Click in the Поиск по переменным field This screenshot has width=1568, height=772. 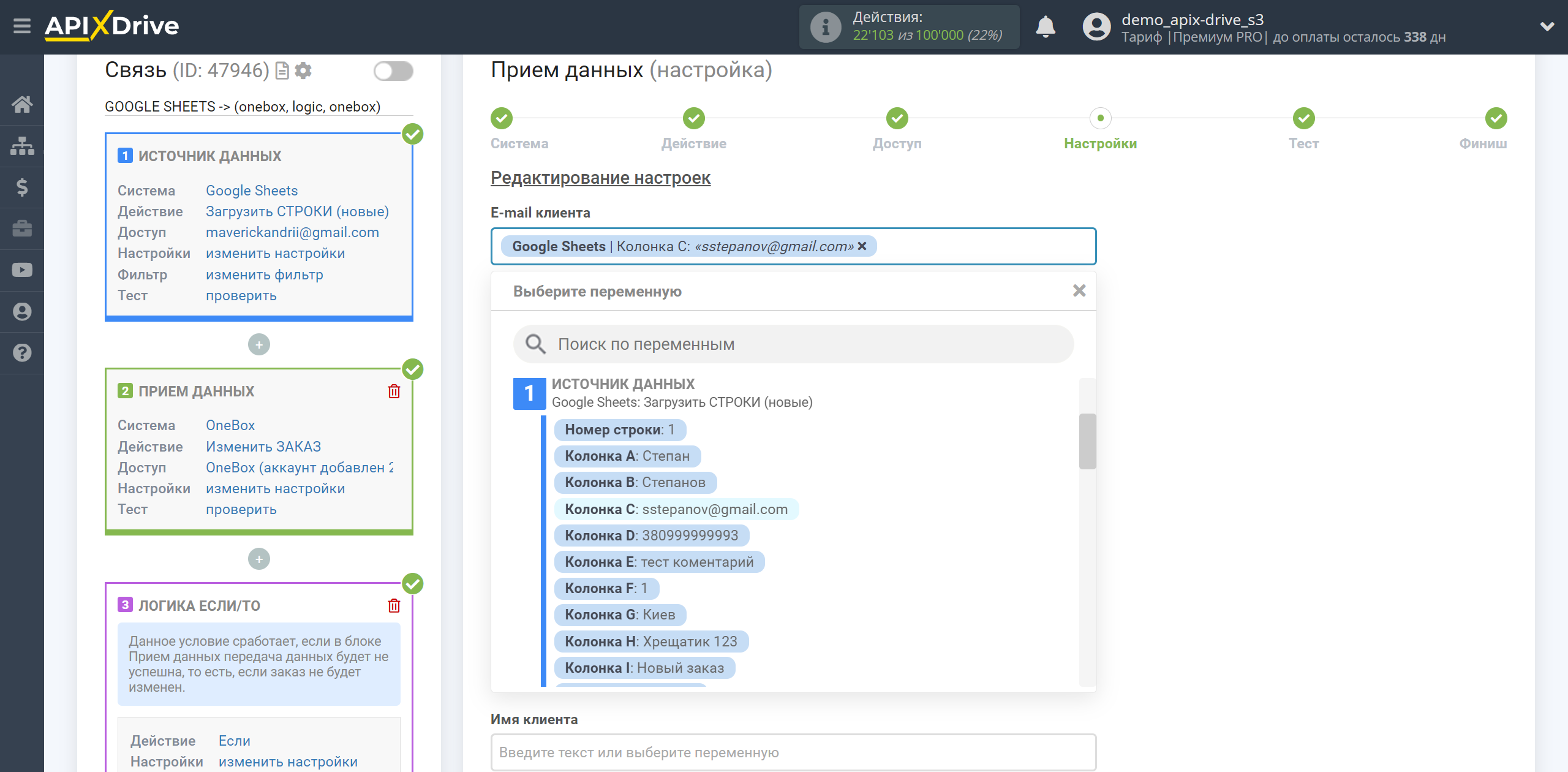click(793, 344)
